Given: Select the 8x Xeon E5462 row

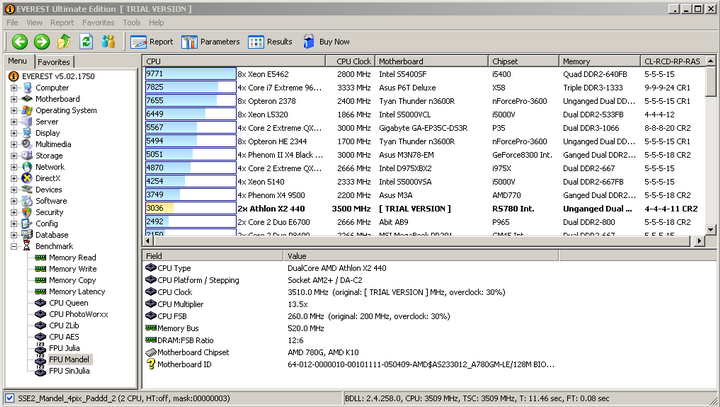Looking at the screenshot, I should coord(424,74).
